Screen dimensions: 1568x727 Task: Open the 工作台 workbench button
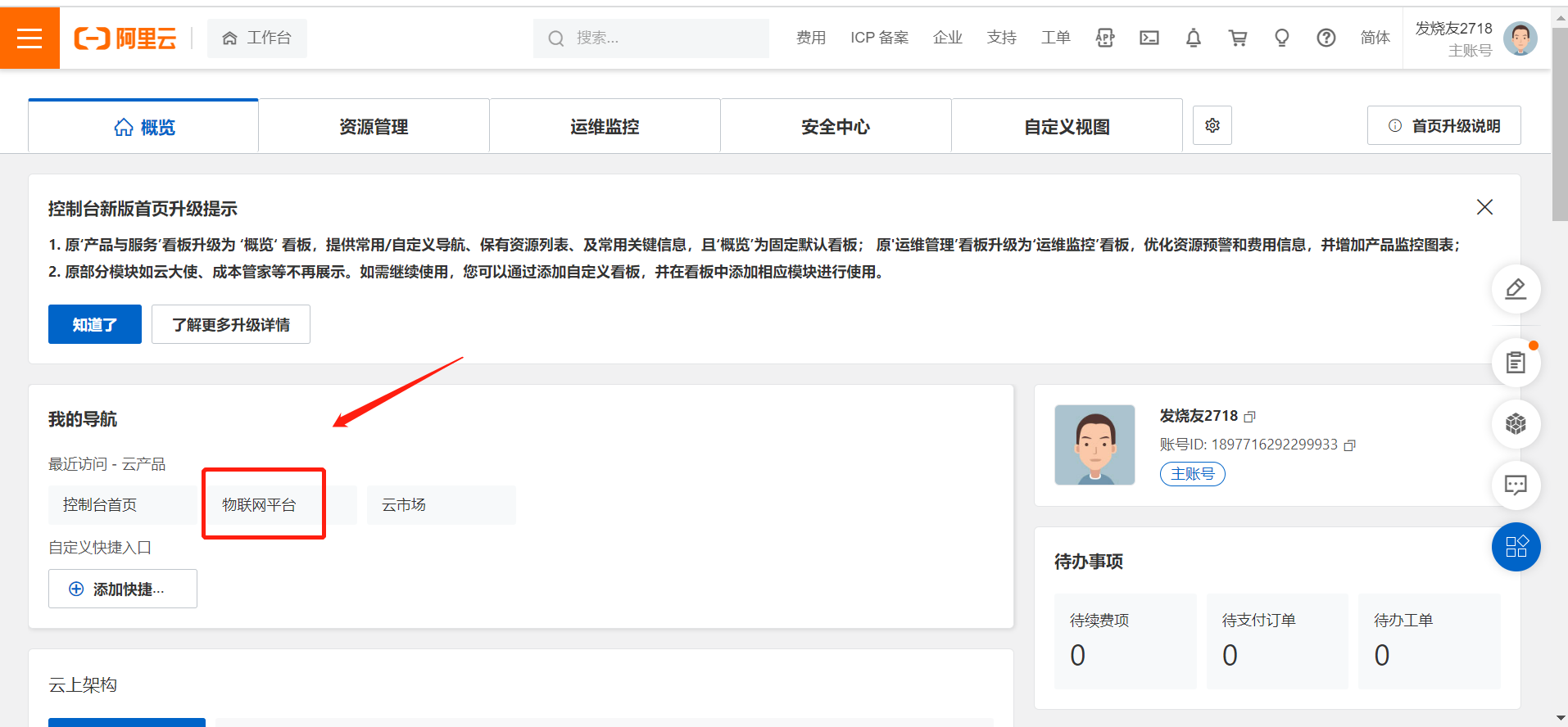point(257,38)
